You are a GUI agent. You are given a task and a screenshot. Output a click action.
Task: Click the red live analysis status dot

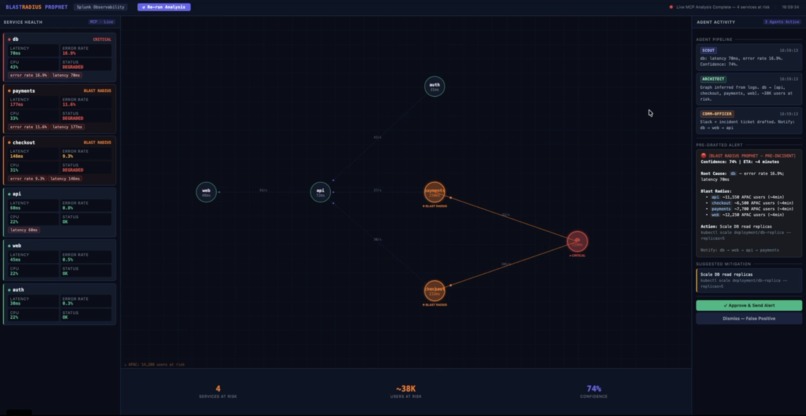click(671, 7)
